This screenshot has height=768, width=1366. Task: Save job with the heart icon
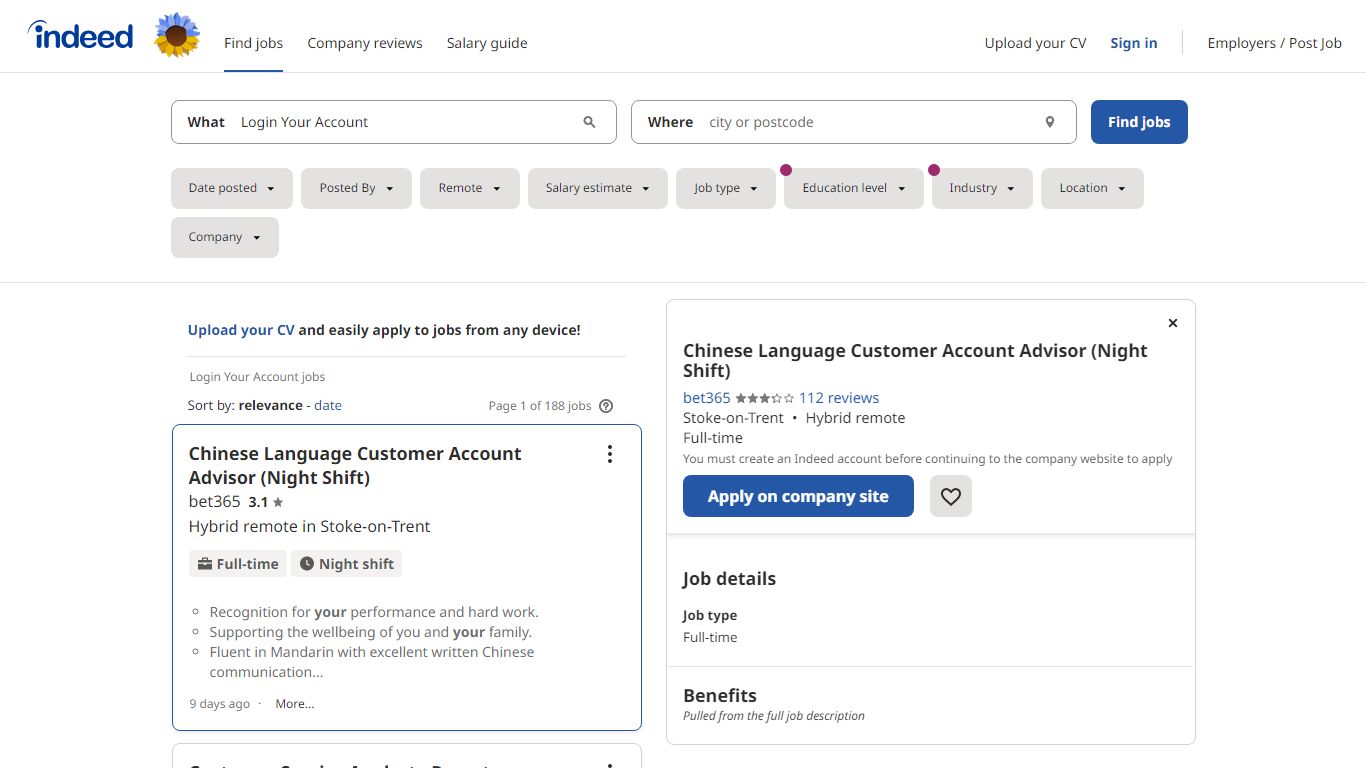pyautogui.click(x=951, y=496)
